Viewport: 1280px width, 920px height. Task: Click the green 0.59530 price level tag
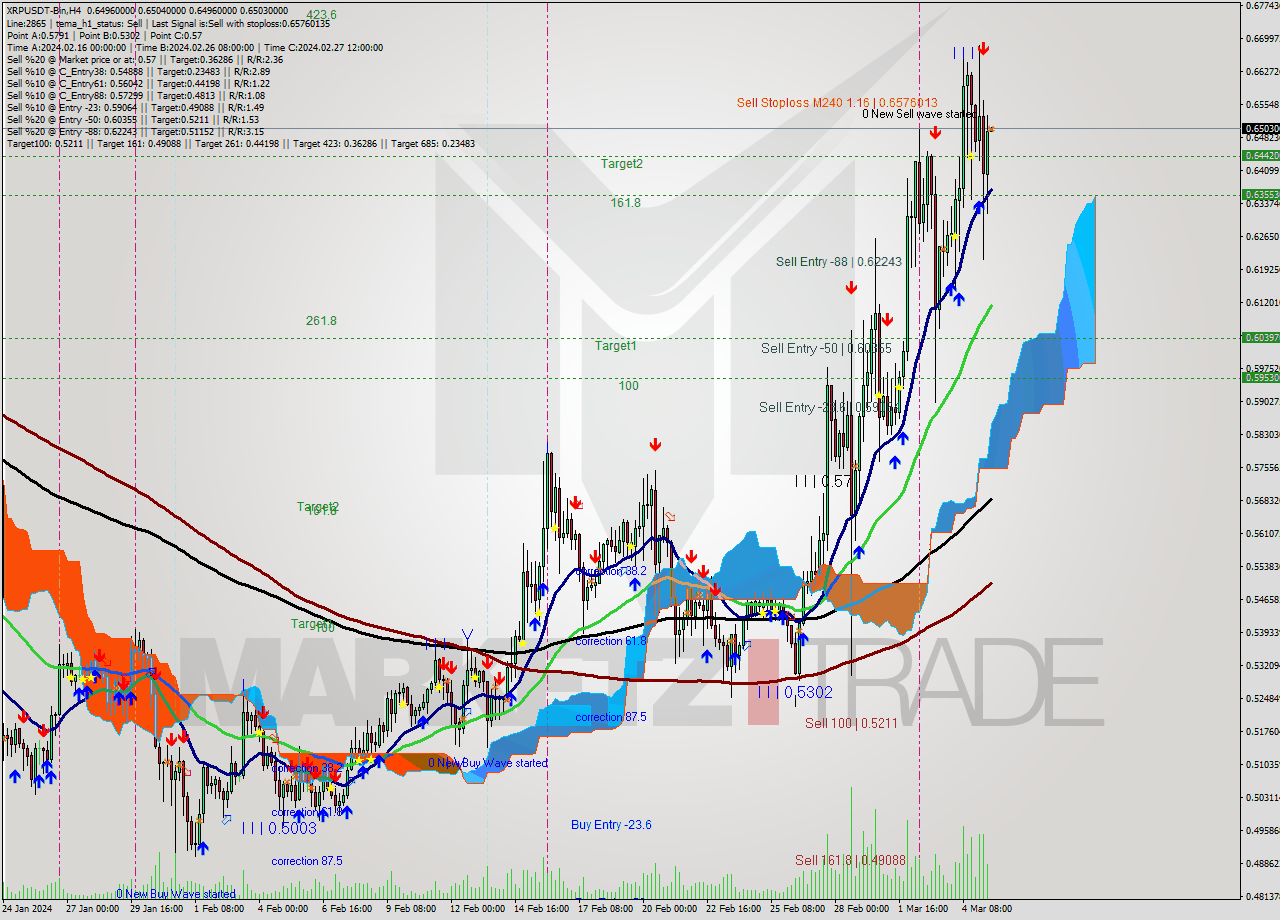coord(1260,377)
